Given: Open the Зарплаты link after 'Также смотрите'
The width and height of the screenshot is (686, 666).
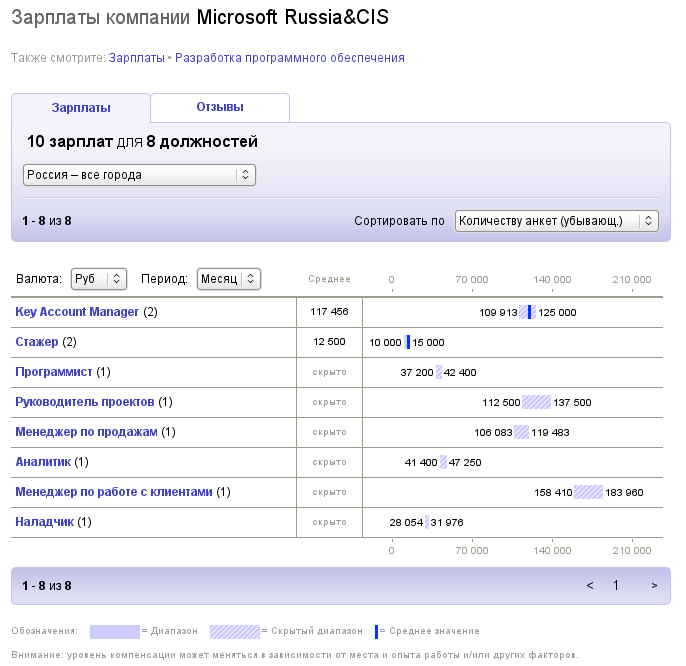Looking at the screenshot, I should [136, 58].
